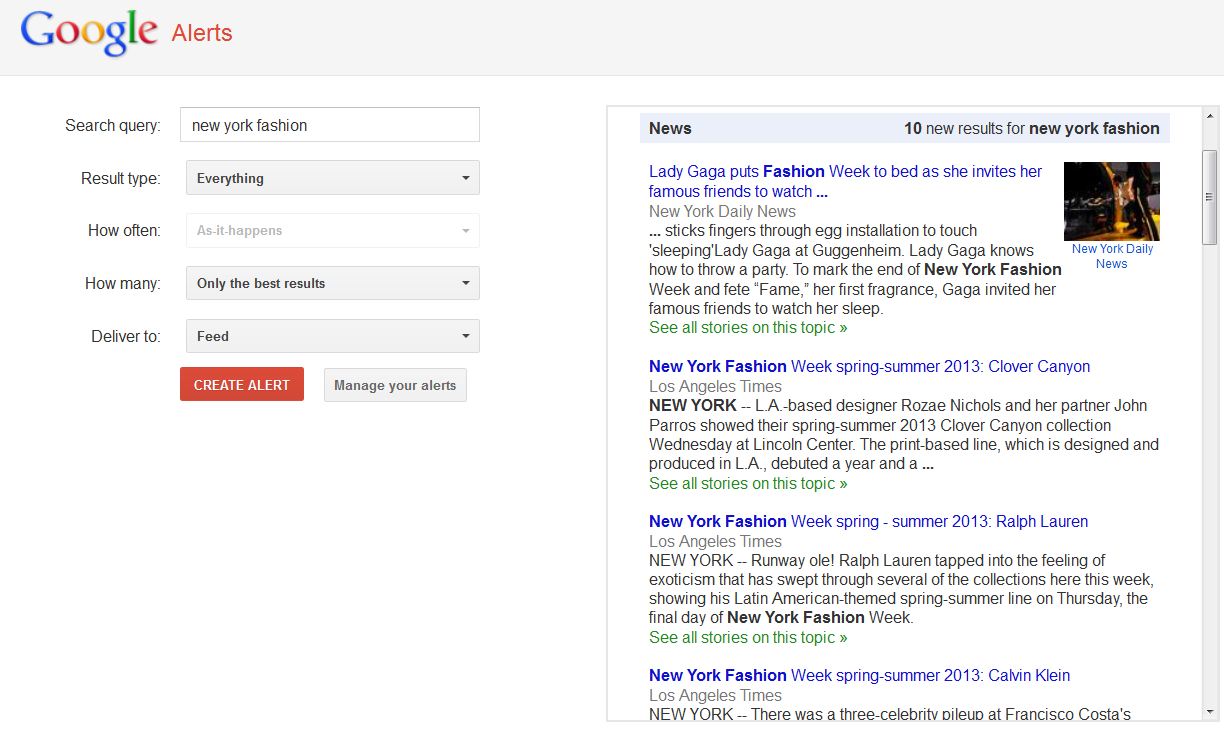Click the News section header text
1224x729 pixels.
[670, 128]
